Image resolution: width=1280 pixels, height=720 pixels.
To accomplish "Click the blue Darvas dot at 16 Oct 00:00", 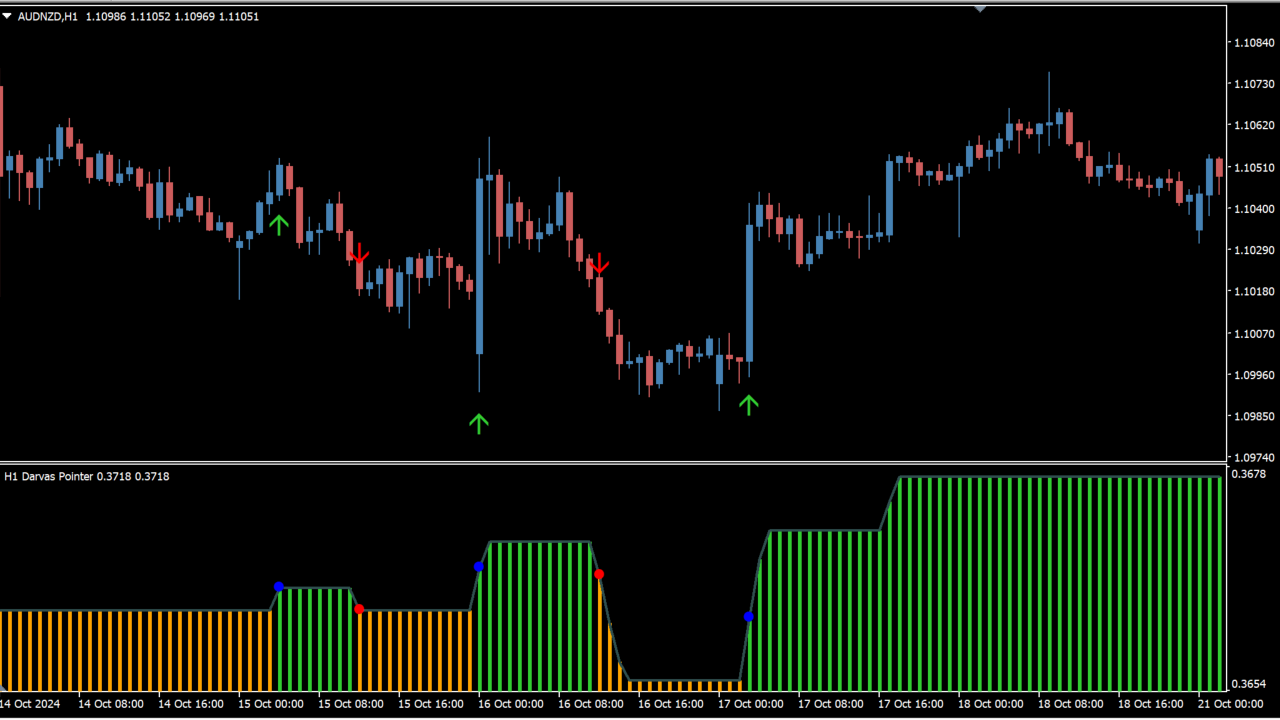I will [x=479, y=567].
